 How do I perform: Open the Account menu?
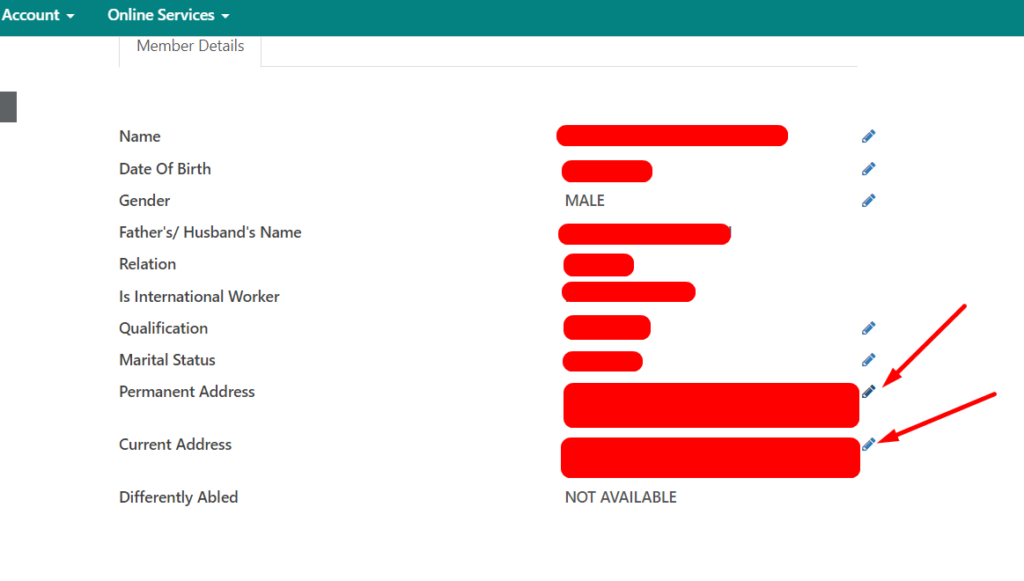coord(30,15)
